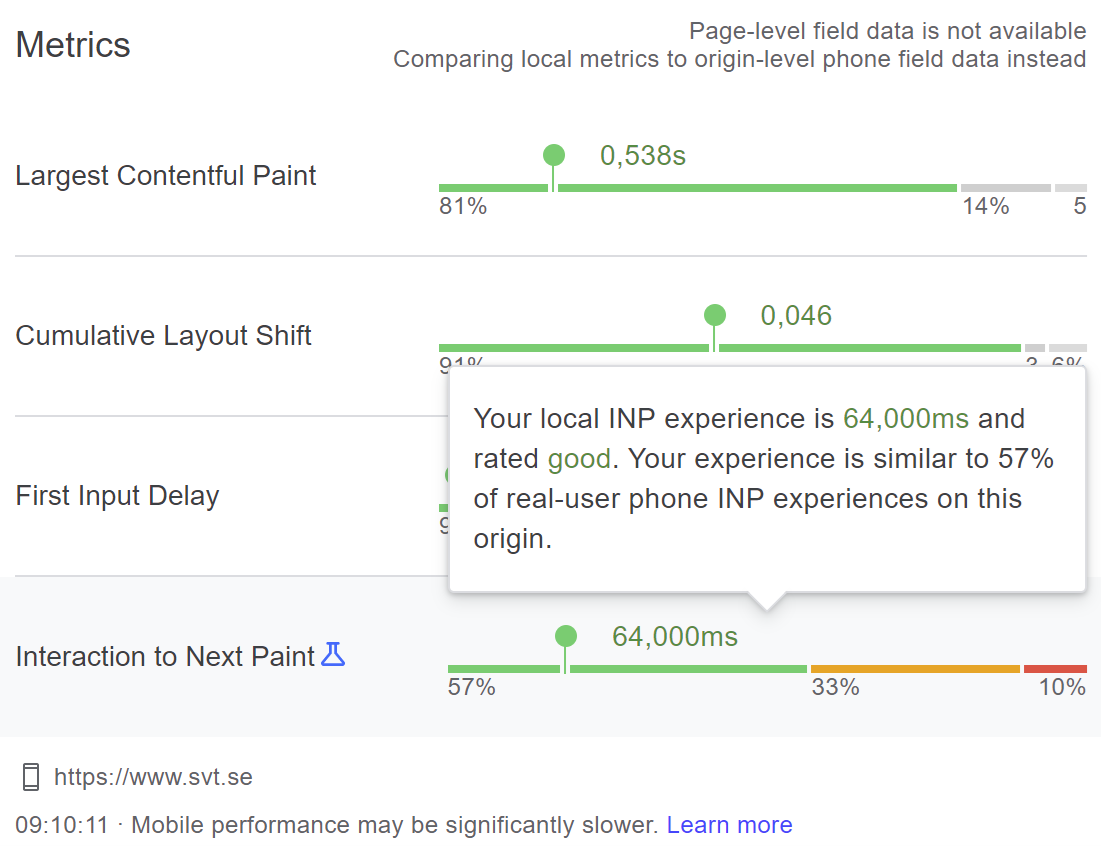This screenshot has width=1101, height=846.
Task: Click the Metrics heading
Action: [x=73, y=45]
